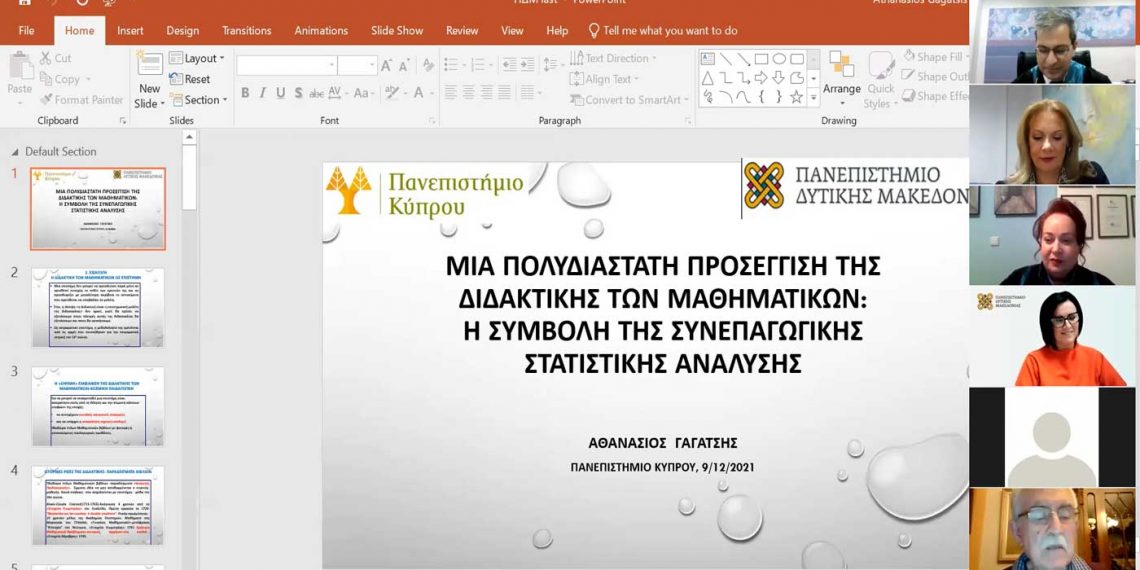Select the Right Arrow shape
The height and width of the screenshot is (570, 1140).
click(x=761, y=78)
